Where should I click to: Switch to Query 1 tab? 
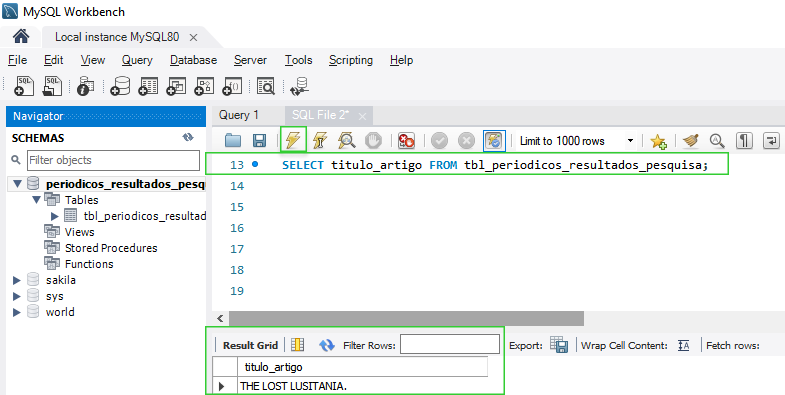click(x=239, y=115)
